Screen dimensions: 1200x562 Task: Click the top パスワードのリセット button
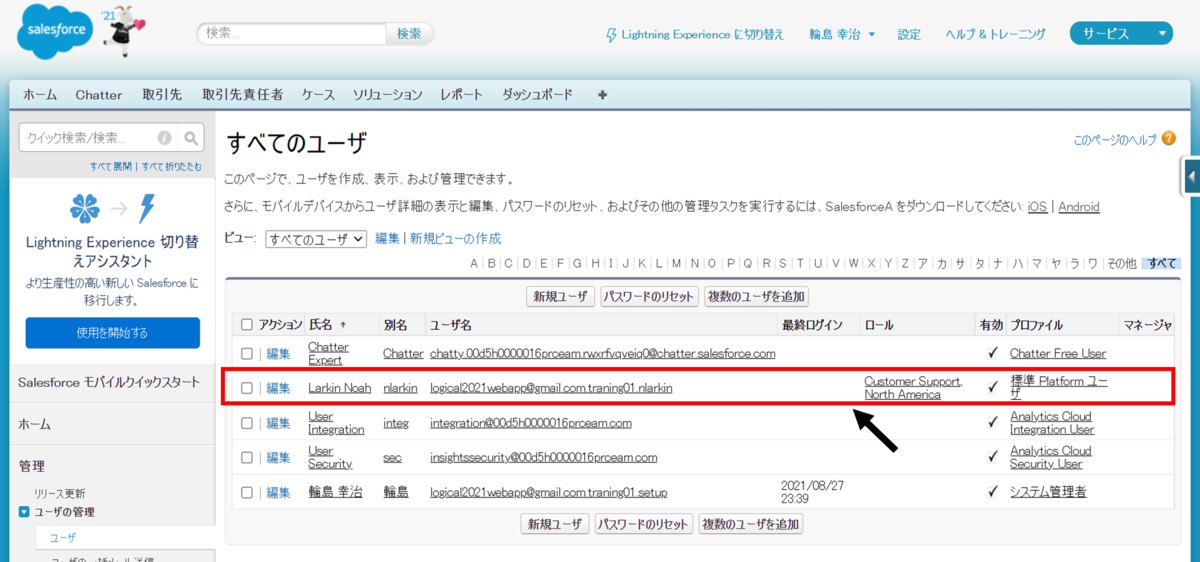coord(649,297)
